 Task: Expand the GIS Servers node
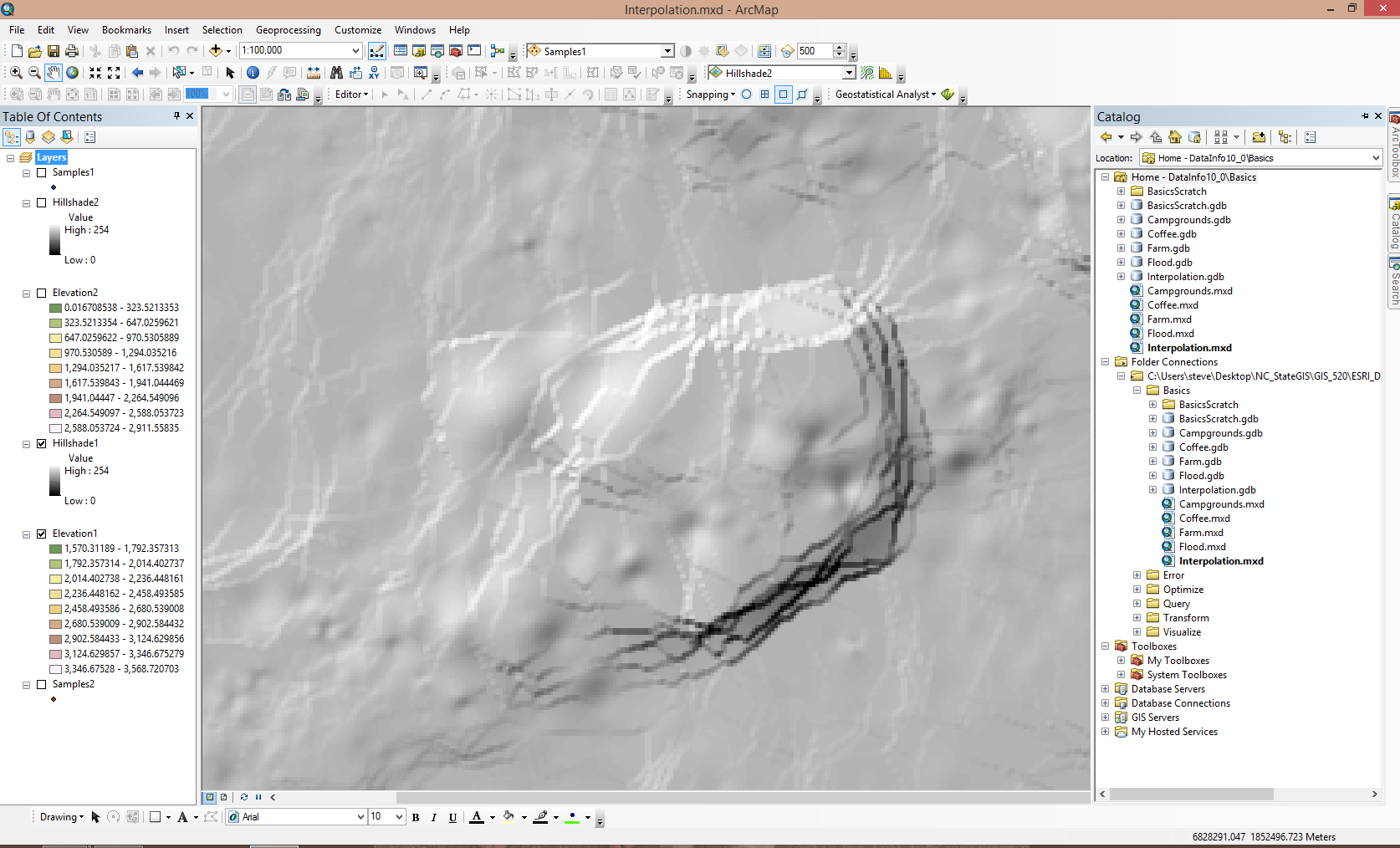click(x=1105, y=718)
